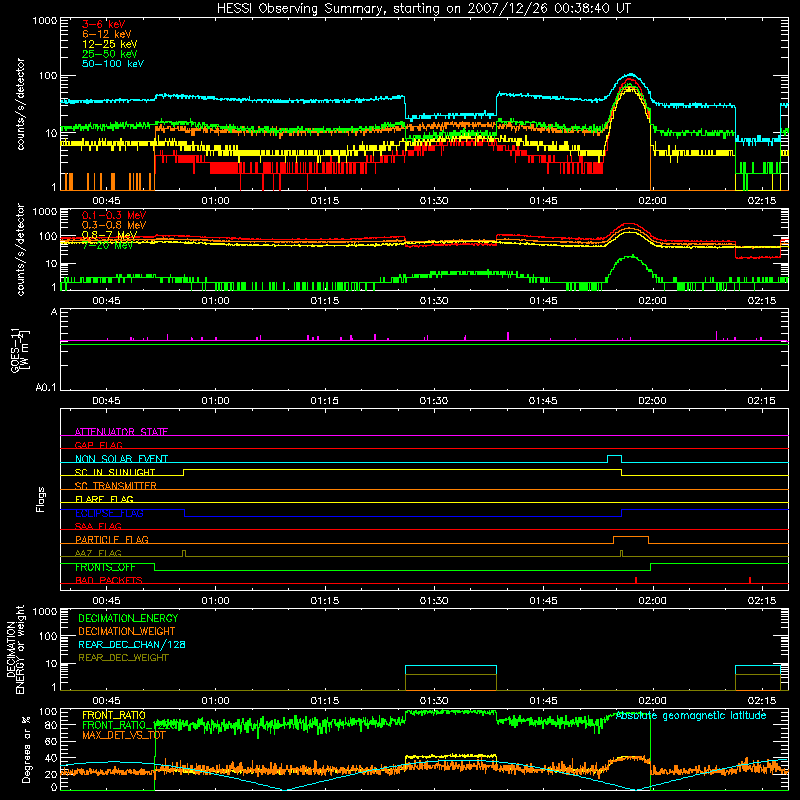The width and height of the screenshot is (800, 800).
Task: Select the 01:15 time label under the top keV panel
Action: (x=324, y=201)
